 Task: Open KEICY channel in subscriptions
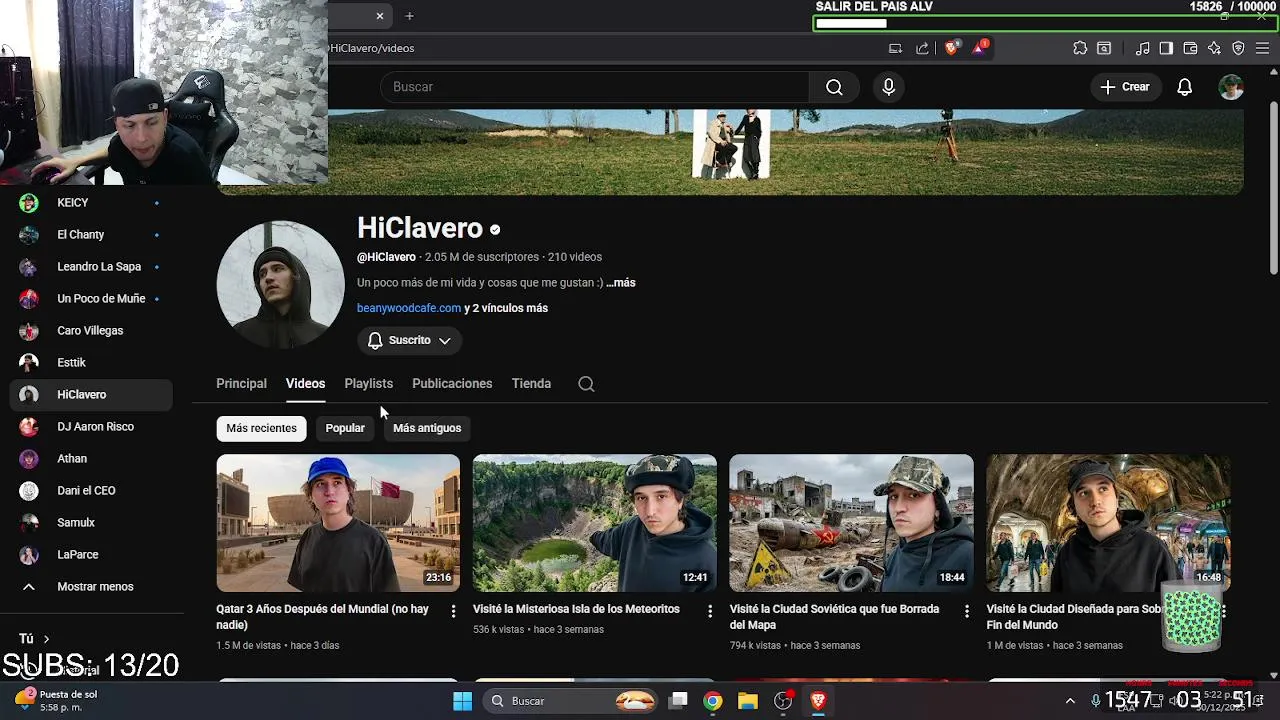pos(90,203)
